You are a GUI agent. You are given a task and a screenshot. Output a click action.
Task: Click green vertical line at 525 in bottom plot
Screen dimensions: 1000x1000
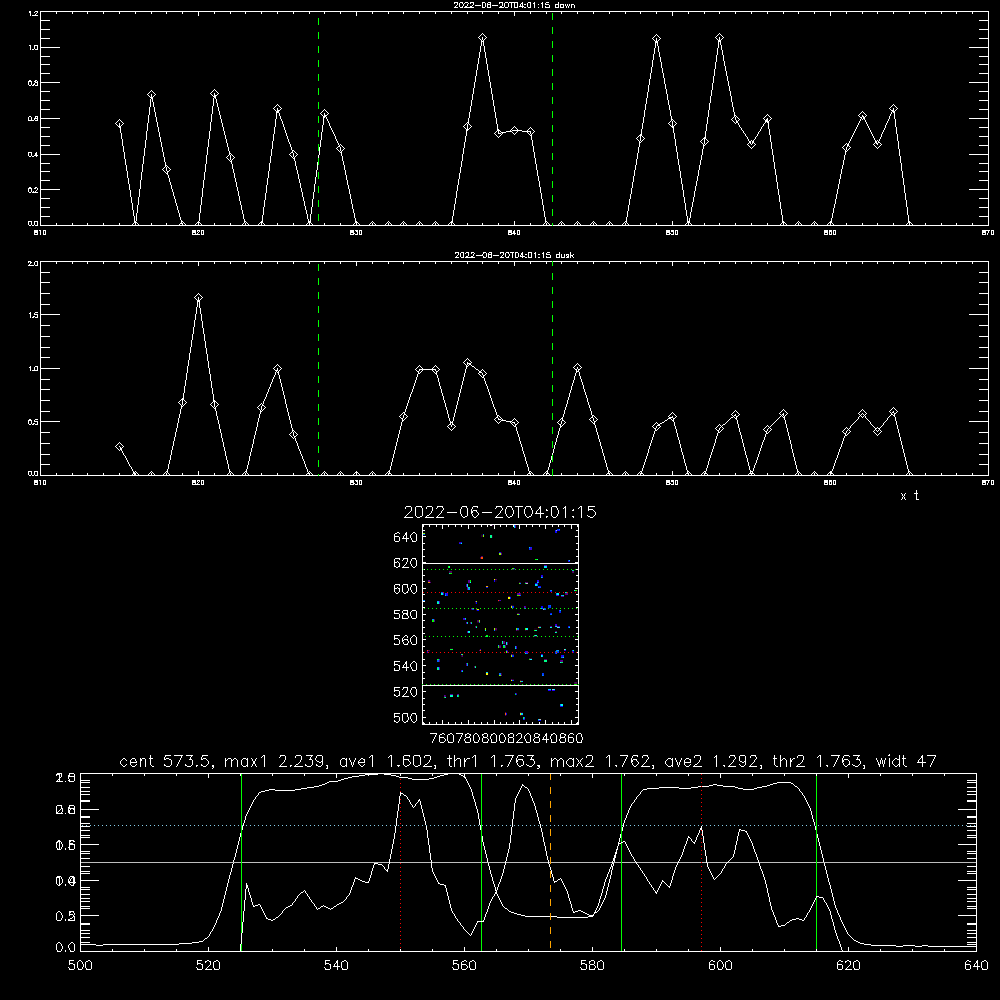(241, 861)
